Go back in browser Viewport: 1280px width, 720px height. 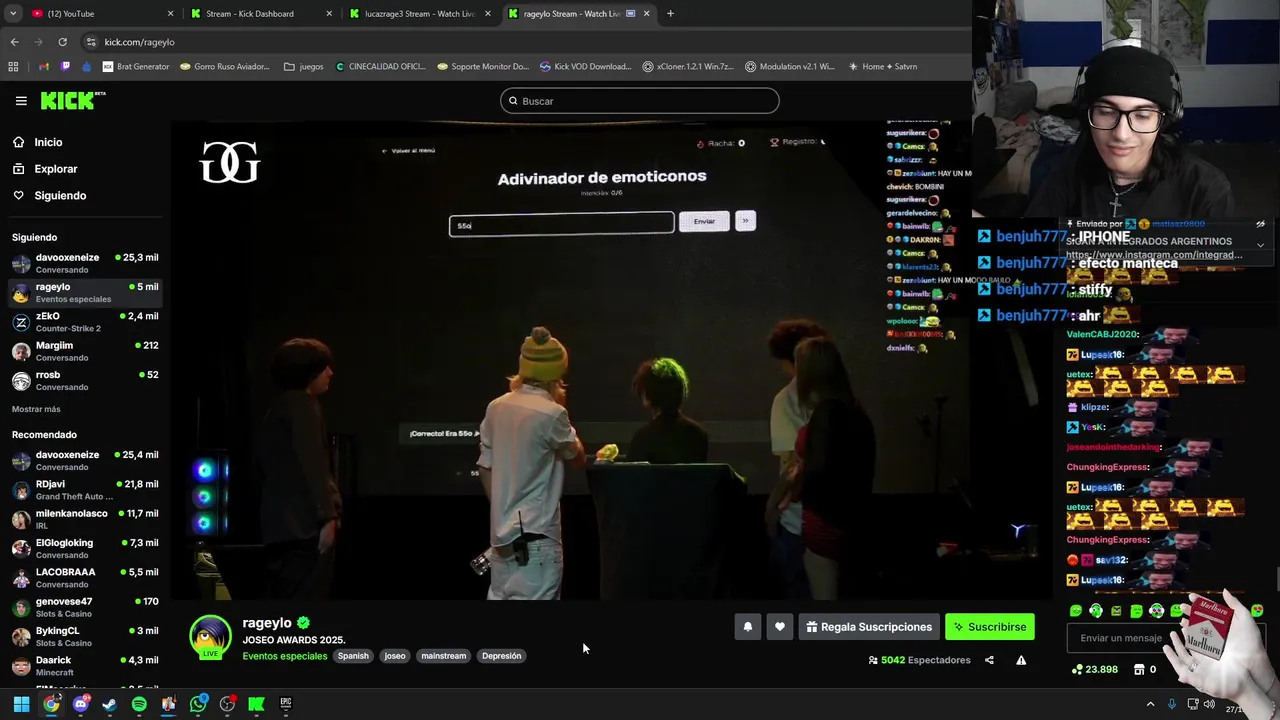point(14,42)
